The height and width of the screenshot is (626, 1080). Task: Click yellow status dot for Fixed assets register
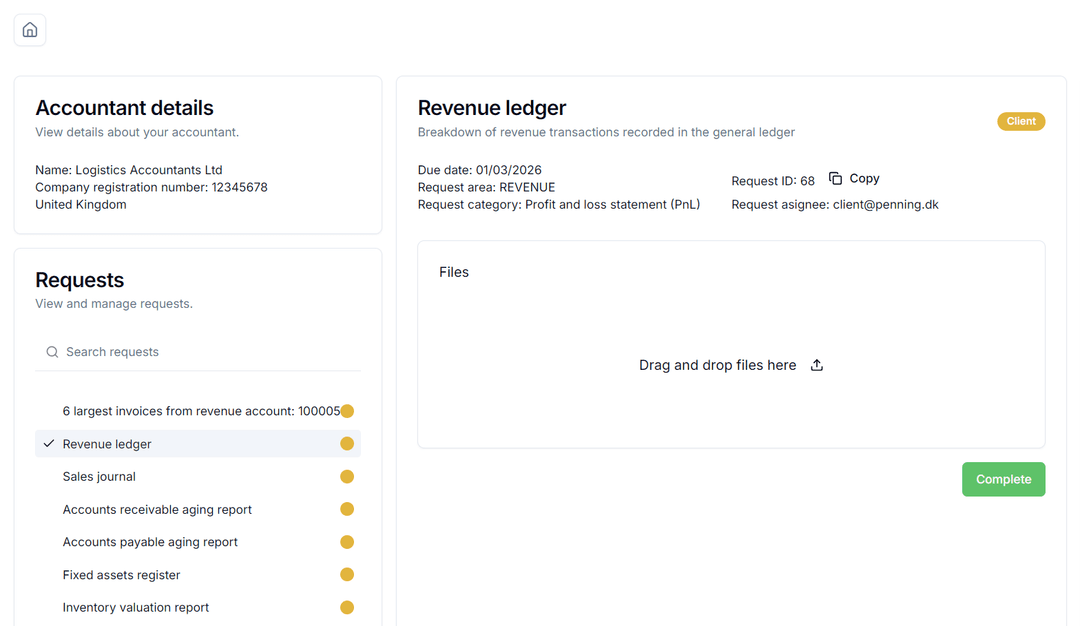(x=347, y=575)
